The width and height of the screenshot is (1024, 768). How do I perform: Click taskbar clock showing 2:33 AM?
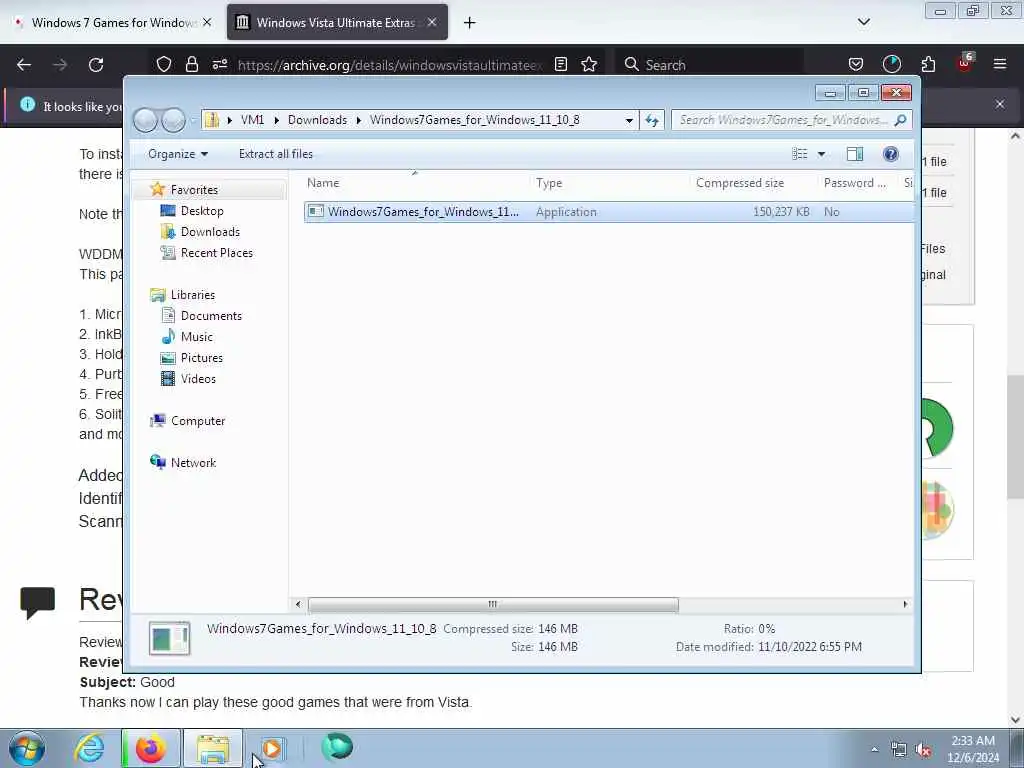[x=973, y=749]
